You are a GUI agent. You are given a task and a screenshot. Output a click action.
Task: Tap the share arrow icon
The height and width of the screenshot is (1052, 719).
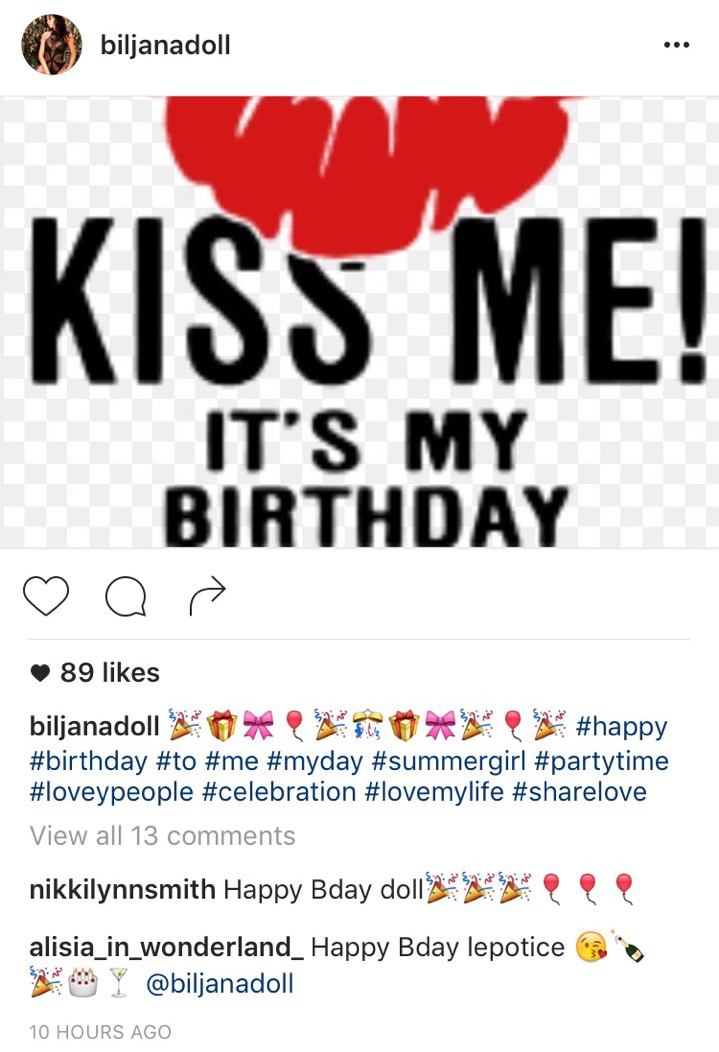pyautogui.click(x=207, y=594)
